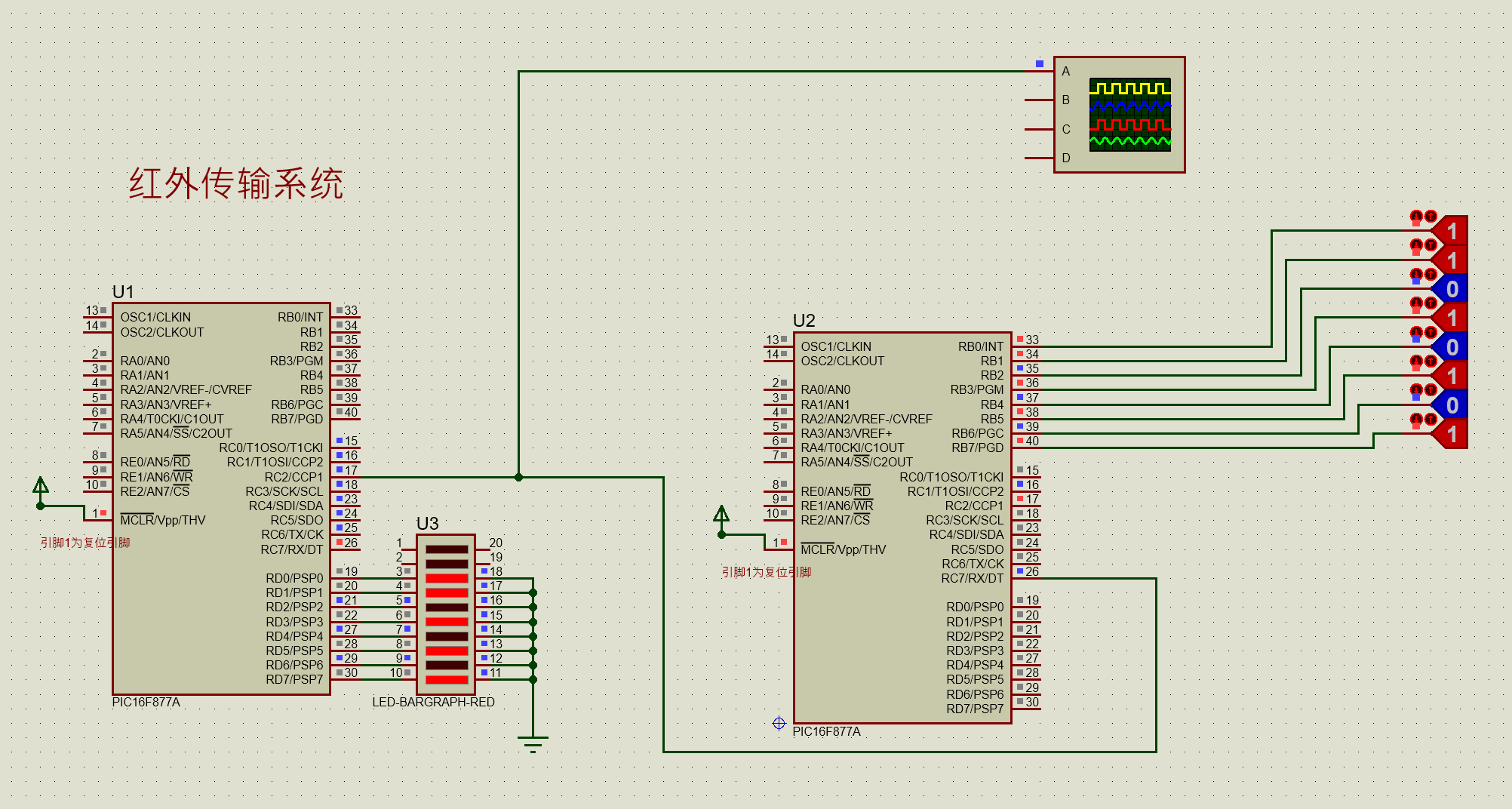Select the topmost logic probe showing 1
Image resolution: width=1512 pixels, height=809 pixels.
click(x=1450, y=231)
